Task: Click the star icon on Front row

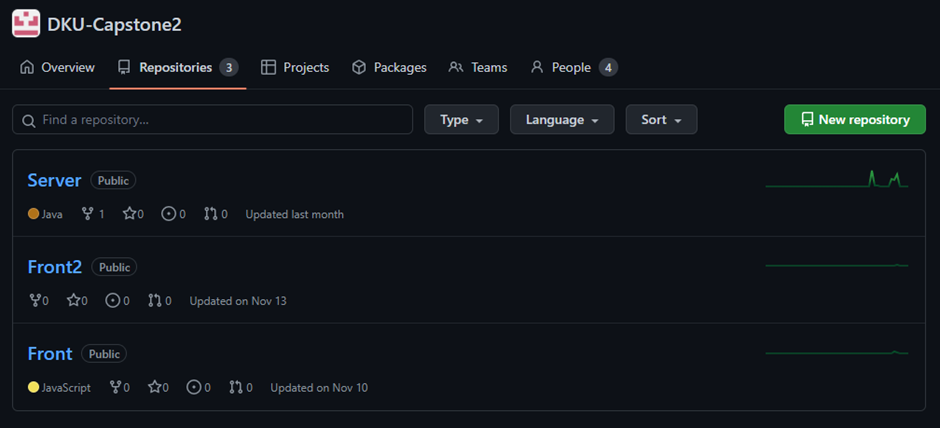Action: tap(154, 387)
